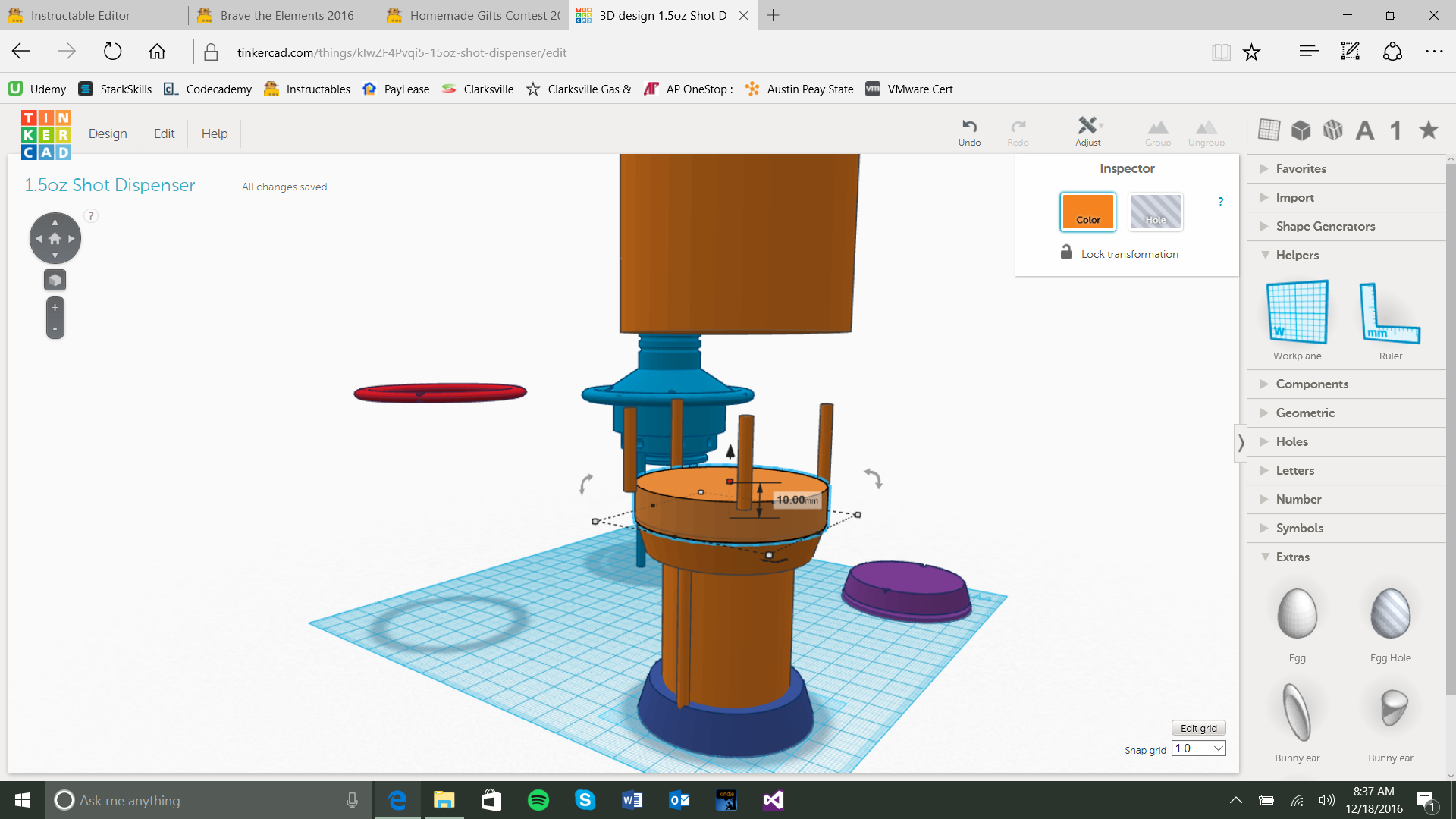Click the home view navigation icon

click(55, 239)
